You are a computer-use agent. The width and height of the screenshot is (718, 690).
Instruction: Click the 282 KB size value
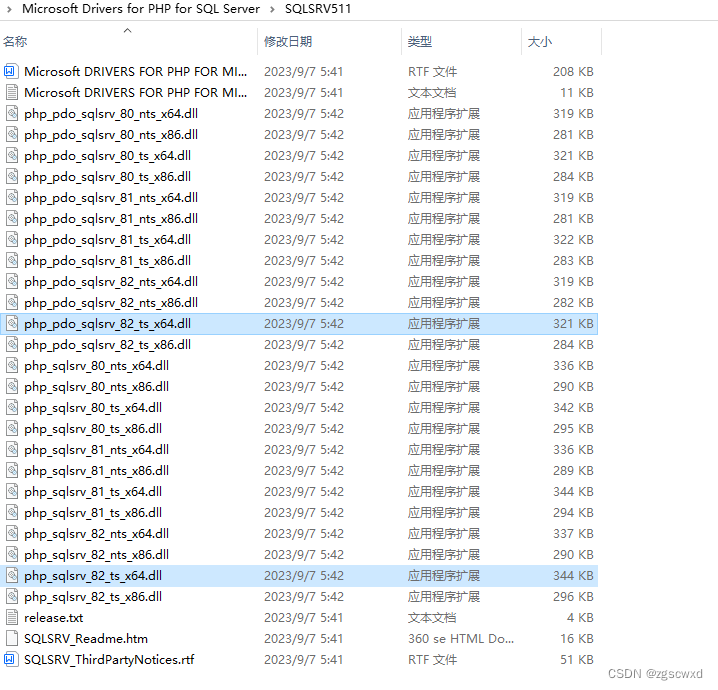573,303
